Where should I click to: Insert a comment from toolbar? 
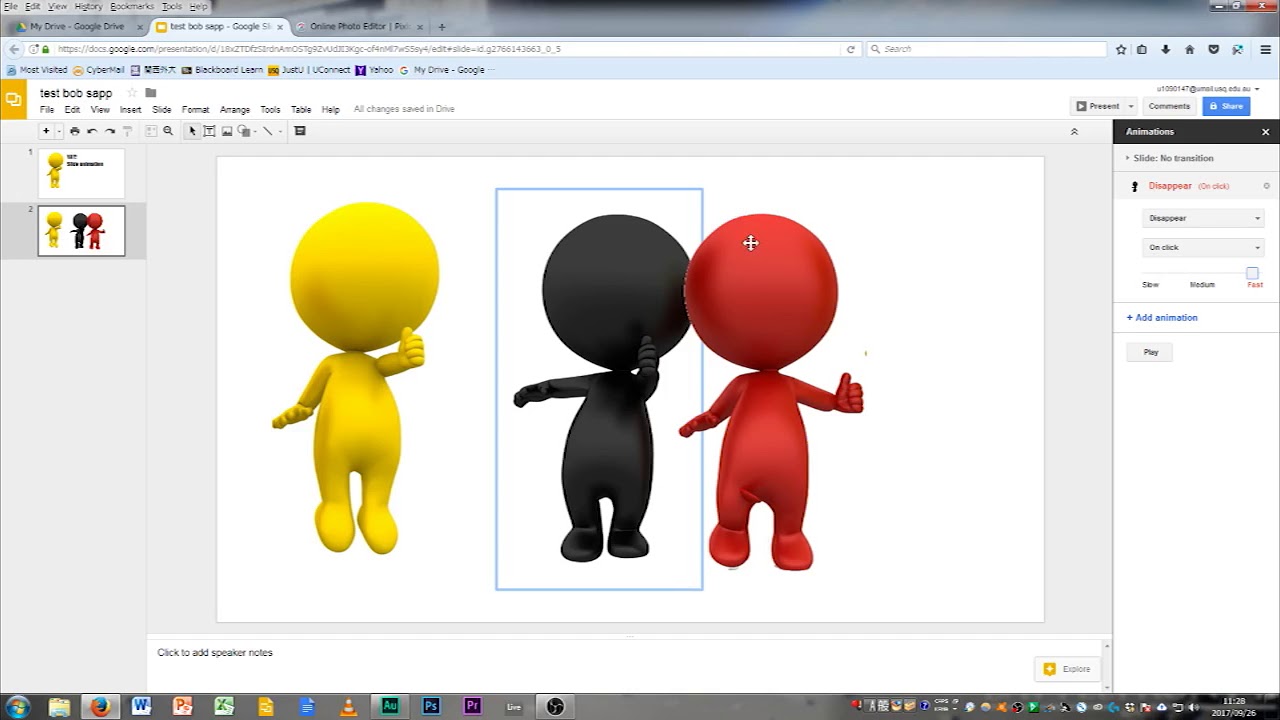[300, 131]
